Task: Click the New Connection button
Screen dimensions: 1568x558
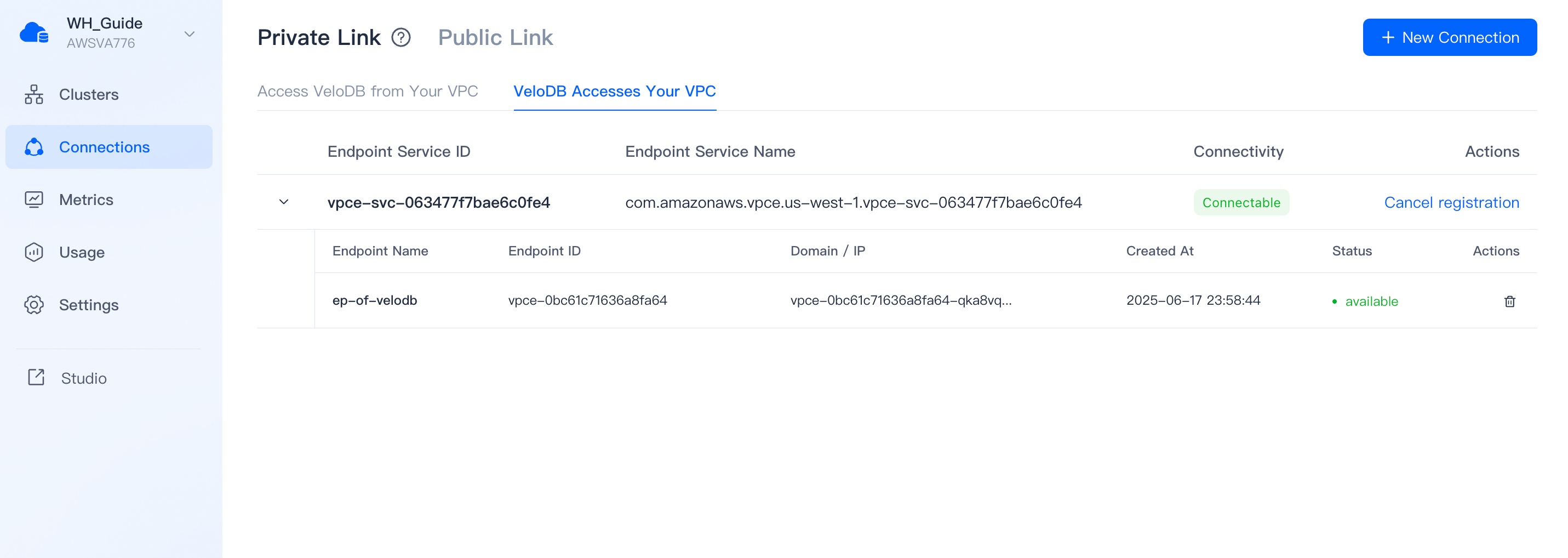Action: 1449,37
